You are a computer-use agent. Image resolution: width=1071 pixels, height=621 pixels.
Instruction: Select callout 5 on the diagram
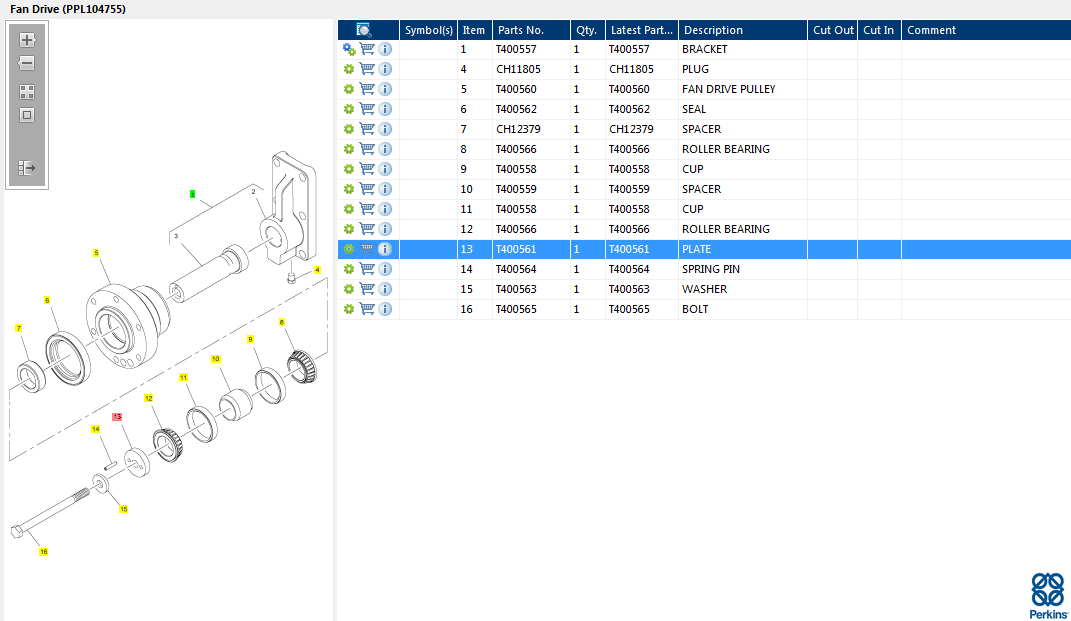(x=96, y=253)
